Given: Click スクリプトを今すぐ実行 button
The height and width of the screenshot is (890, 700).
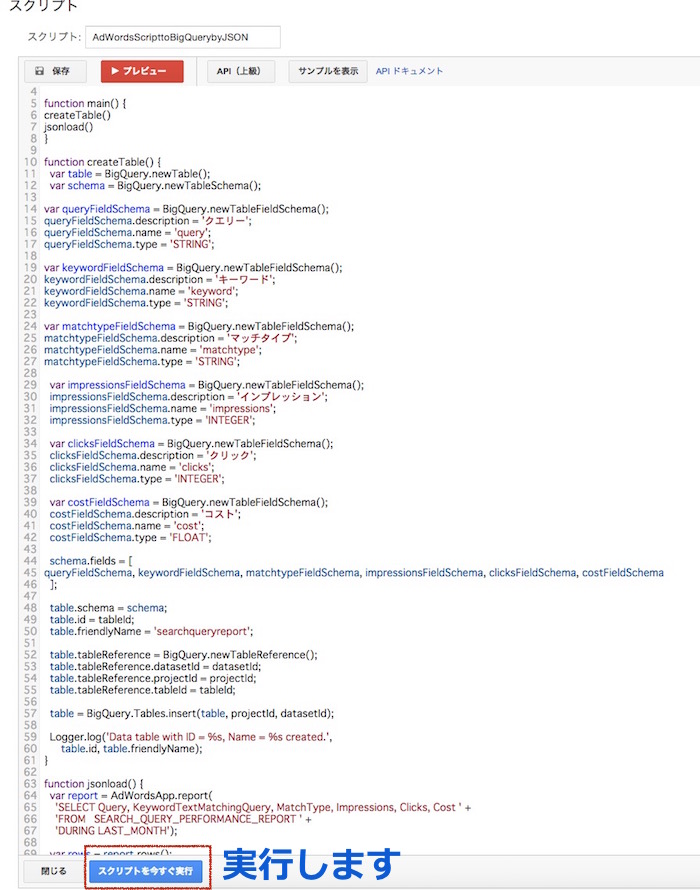Looking at the screenshot, I should point(145,871).
